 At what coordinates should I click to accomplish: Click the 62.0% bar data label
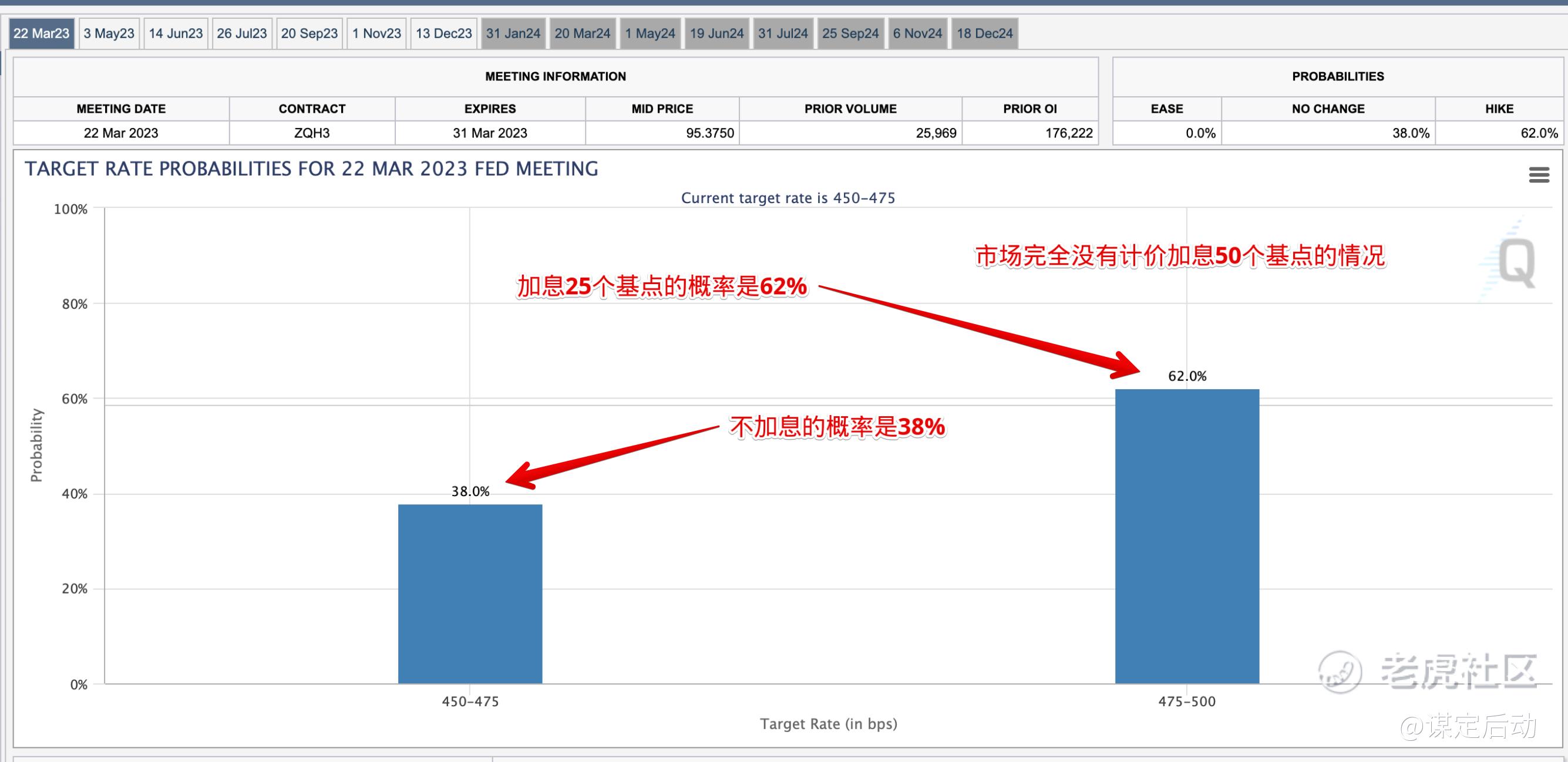[1187, 376]
